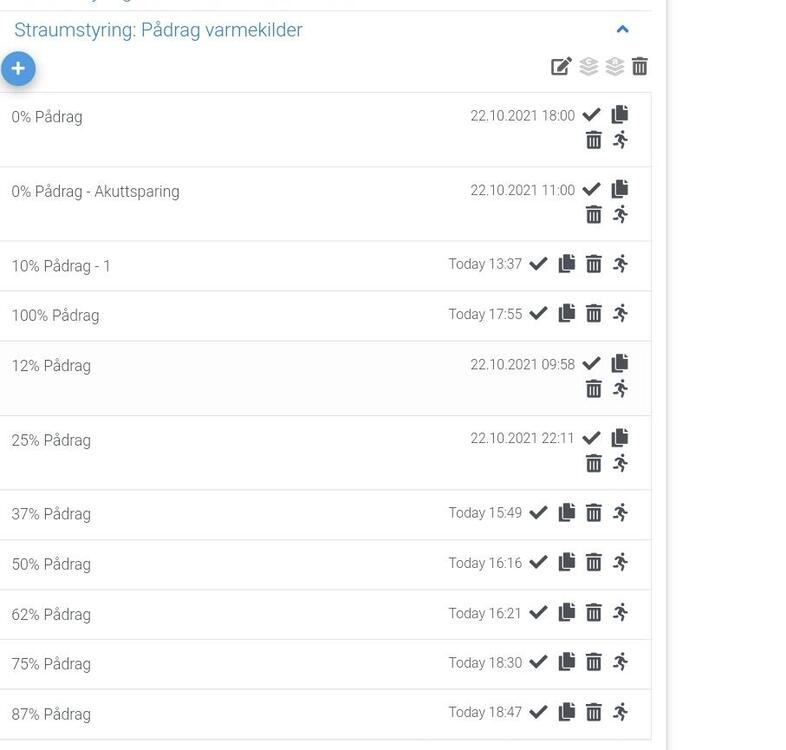Image resolution: width=786 pixels, height=750 pixels.
Task: Select the 100% Pådrag list item
Action: click(x=55, y=316)
